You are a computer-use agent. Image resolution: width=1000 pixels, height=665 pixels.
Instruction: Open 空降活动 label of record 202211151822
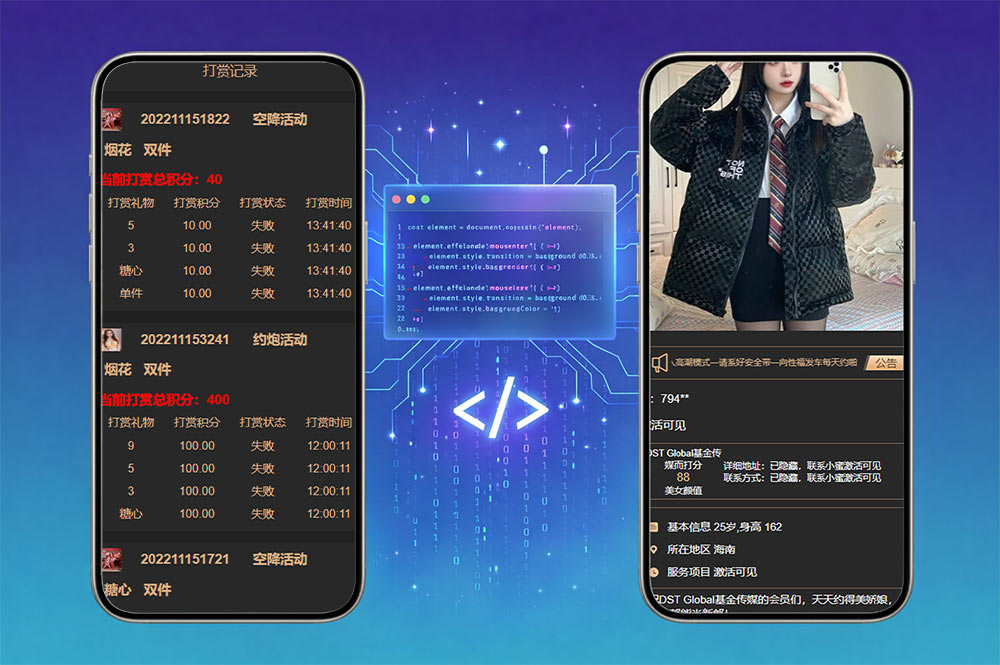pyautogui.click(x=280, y=119)
